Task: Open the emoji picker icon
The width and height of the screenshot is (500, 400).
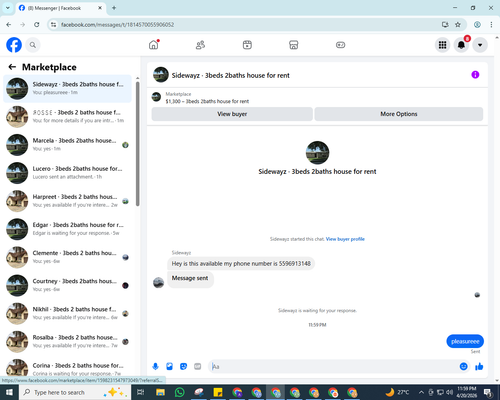Action: 463,367
